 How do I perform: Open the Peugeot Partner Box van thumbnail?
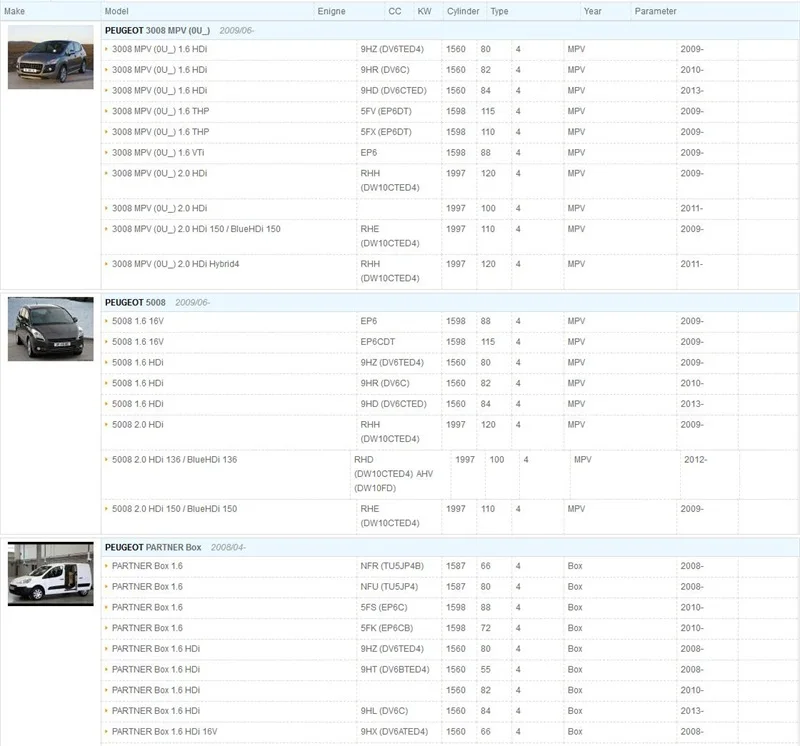click(x=51, y=574)
